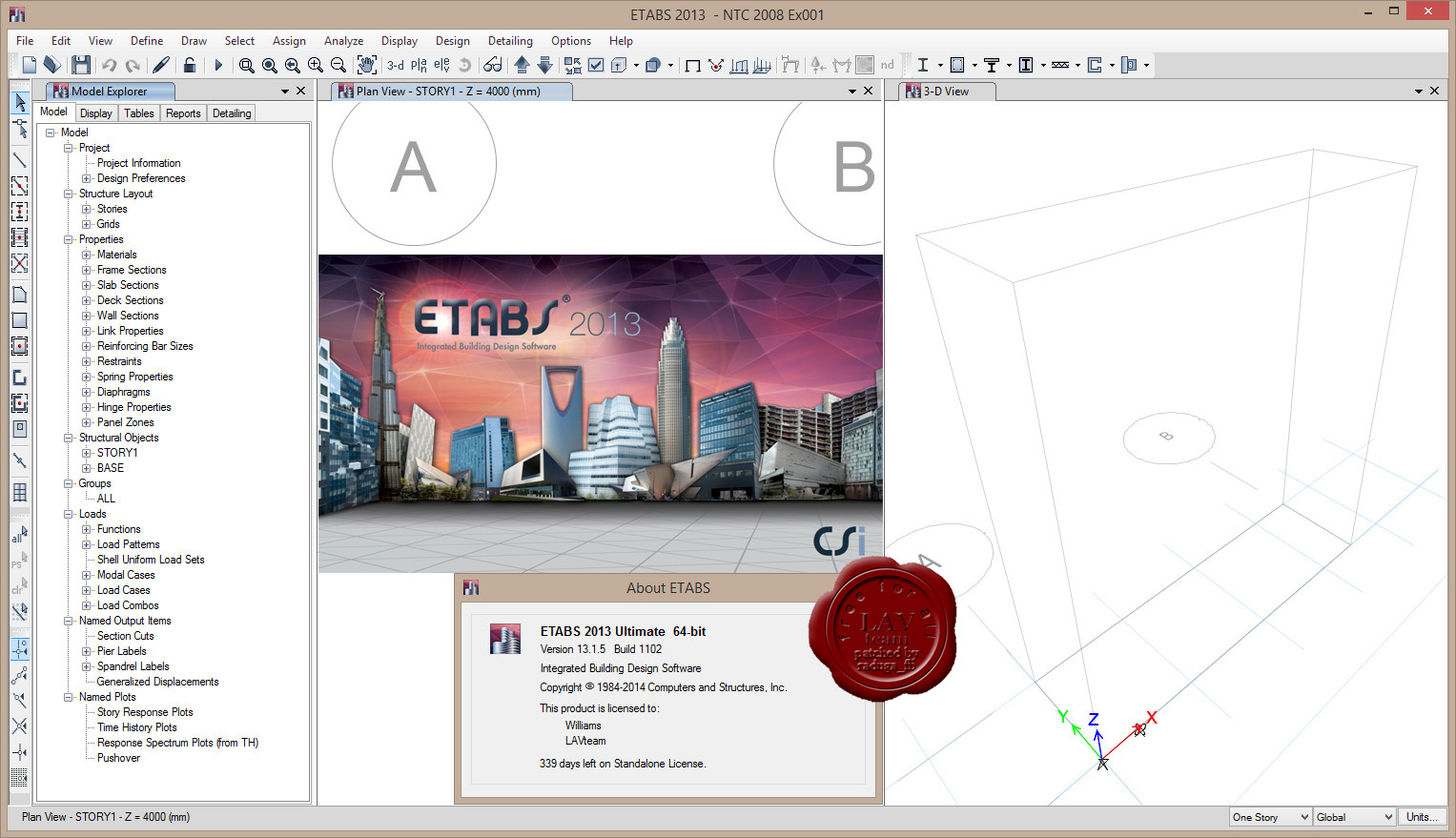Move up in list with the up arrow icon

click(x=522, y=65)
